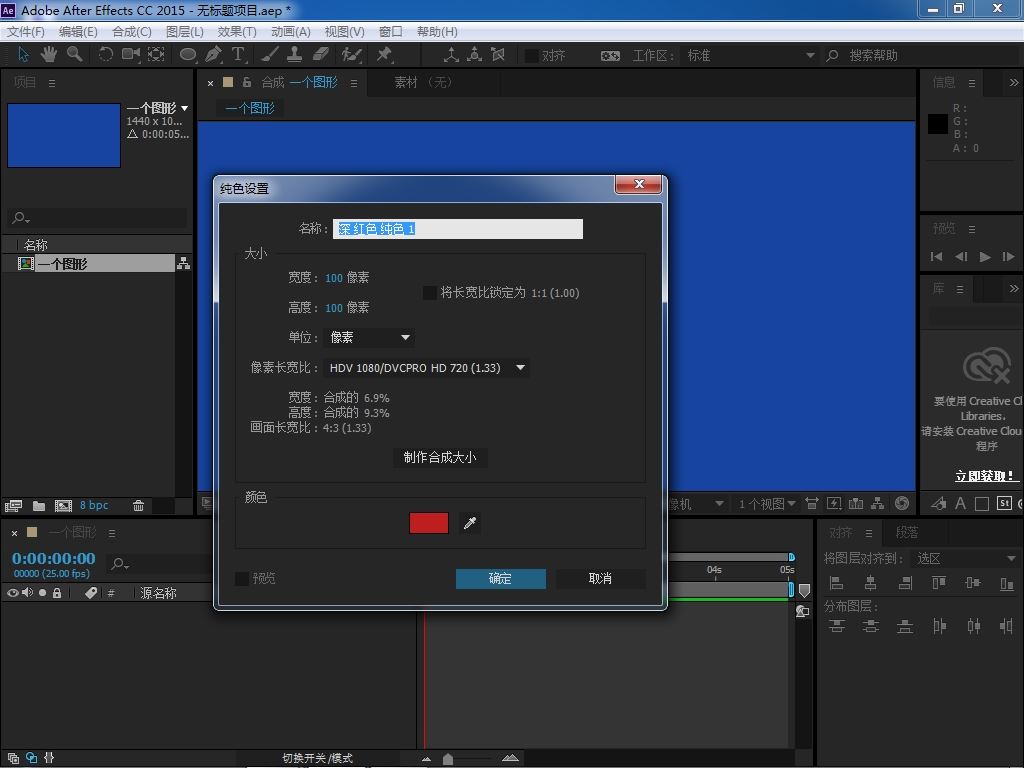This screenshot has height=768, width=1024.
Task: Click the Interpret Footage icon in Project panel
Action: click(13, 505)
